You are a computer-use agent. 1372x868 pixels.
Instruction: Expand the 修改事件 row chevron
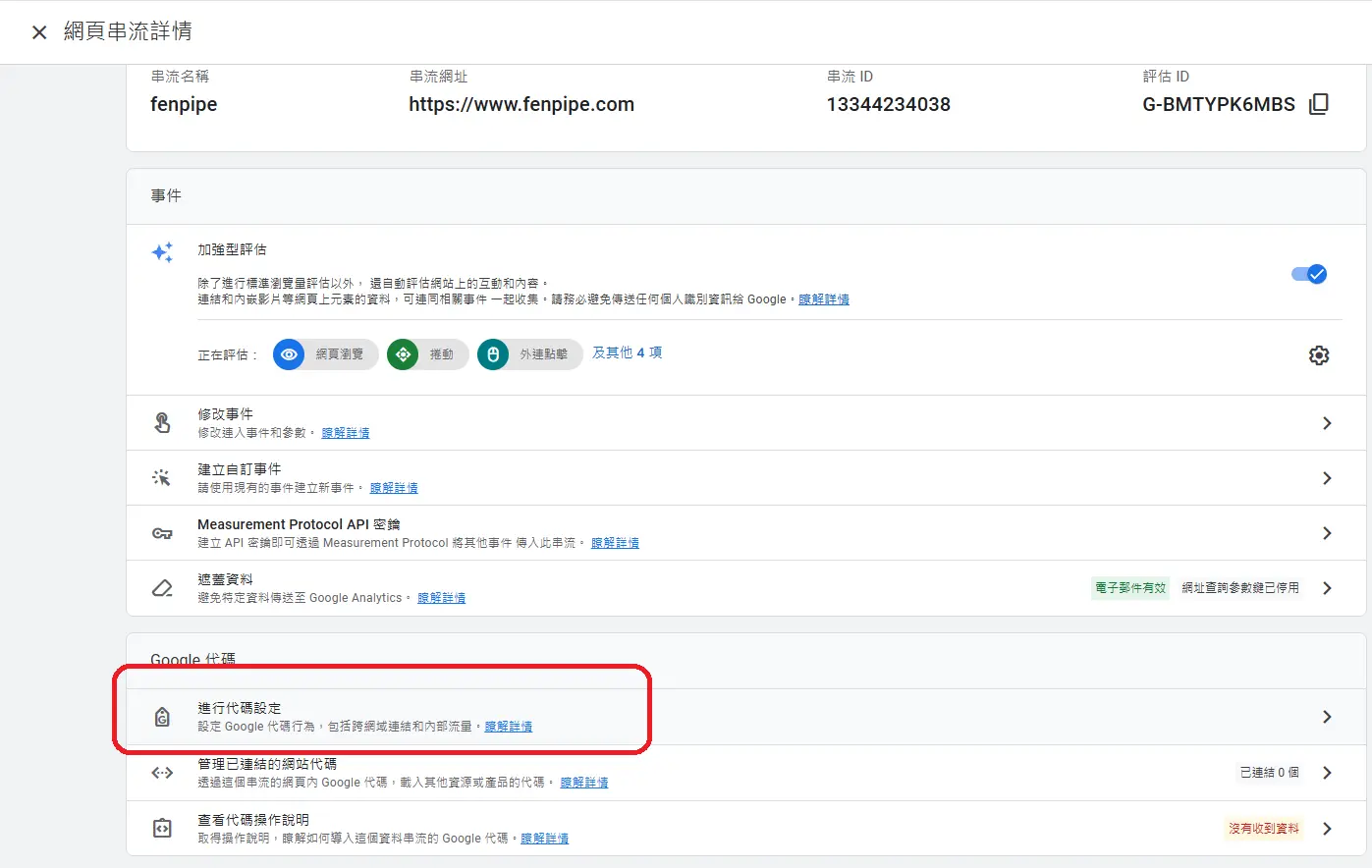1327,422
